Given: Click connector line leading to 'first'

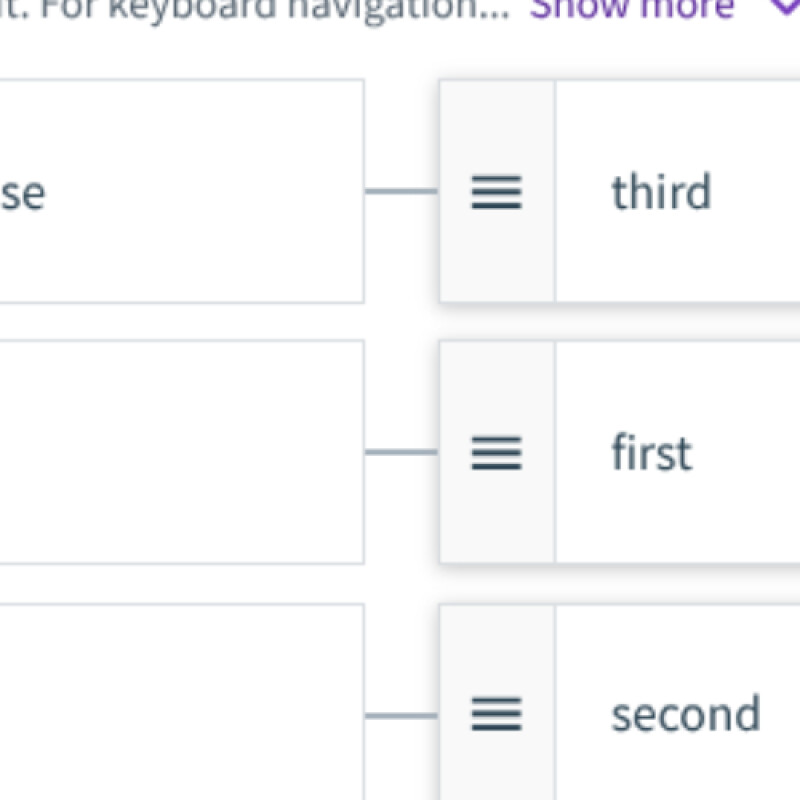Looking at the screenshot, I should click(x=401, y=453).
